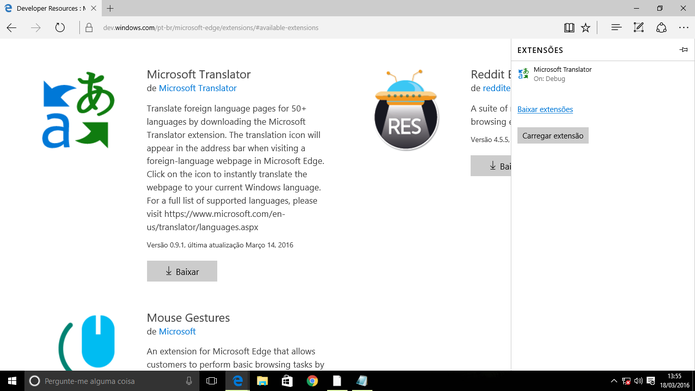695x391 pixels.
Task: Click the Edge icon in taskbar
Action: click(x=238, y=381)
